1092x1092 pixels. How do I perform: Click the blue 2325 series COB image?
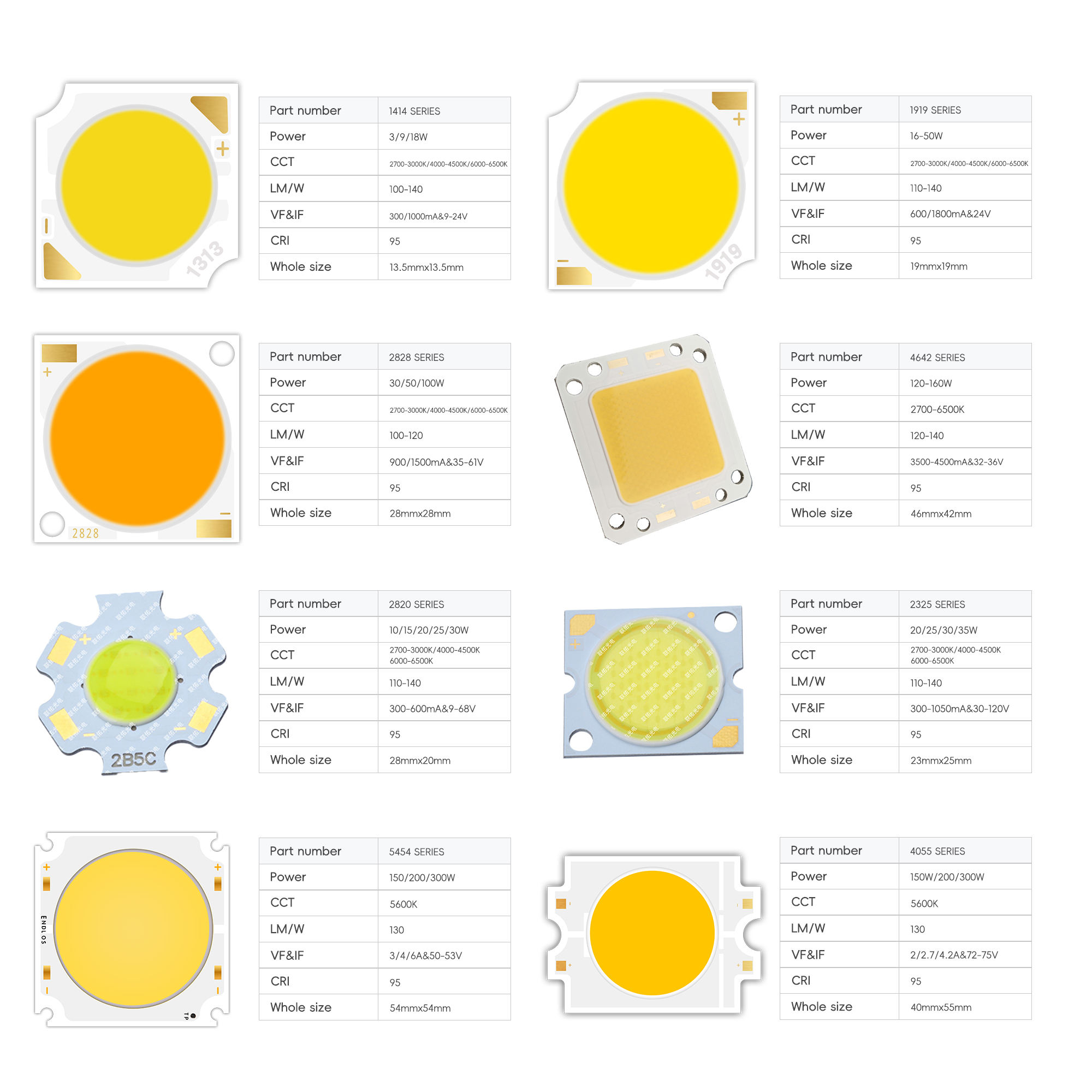(x=654, y=681)
